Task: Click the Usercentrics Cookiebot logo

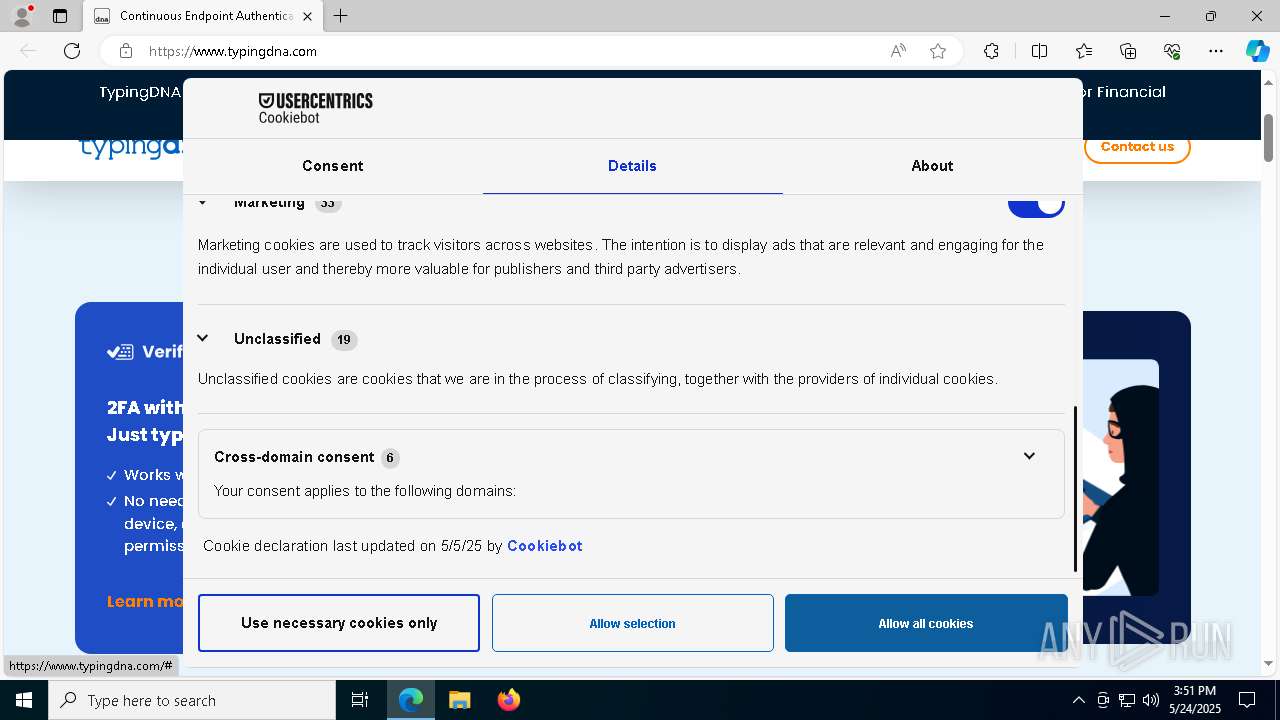Action: (315, 108)
